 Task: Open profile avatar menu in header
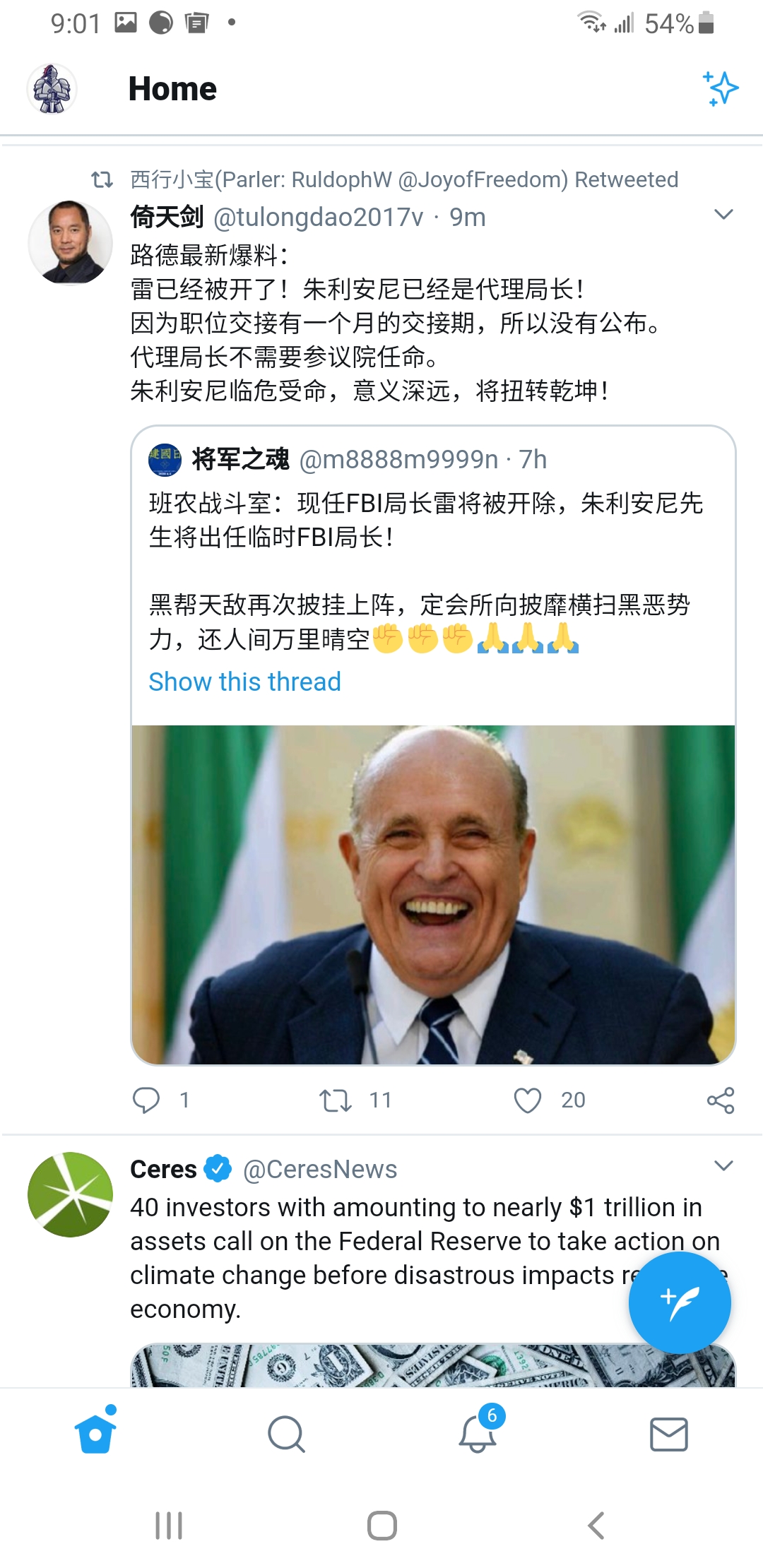[x=52, y=89]
